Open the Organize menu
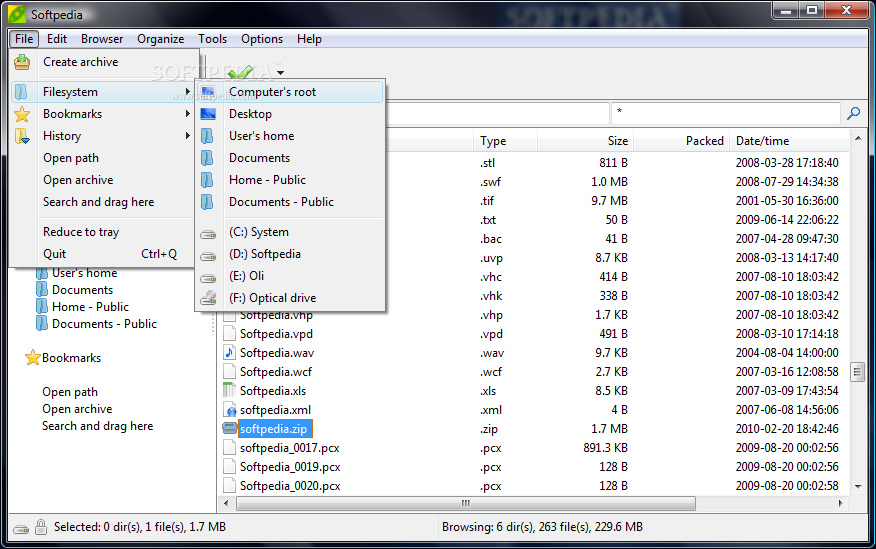Image resolution: width=876 pixels, height=549 pixels. (x=160, y=39)
